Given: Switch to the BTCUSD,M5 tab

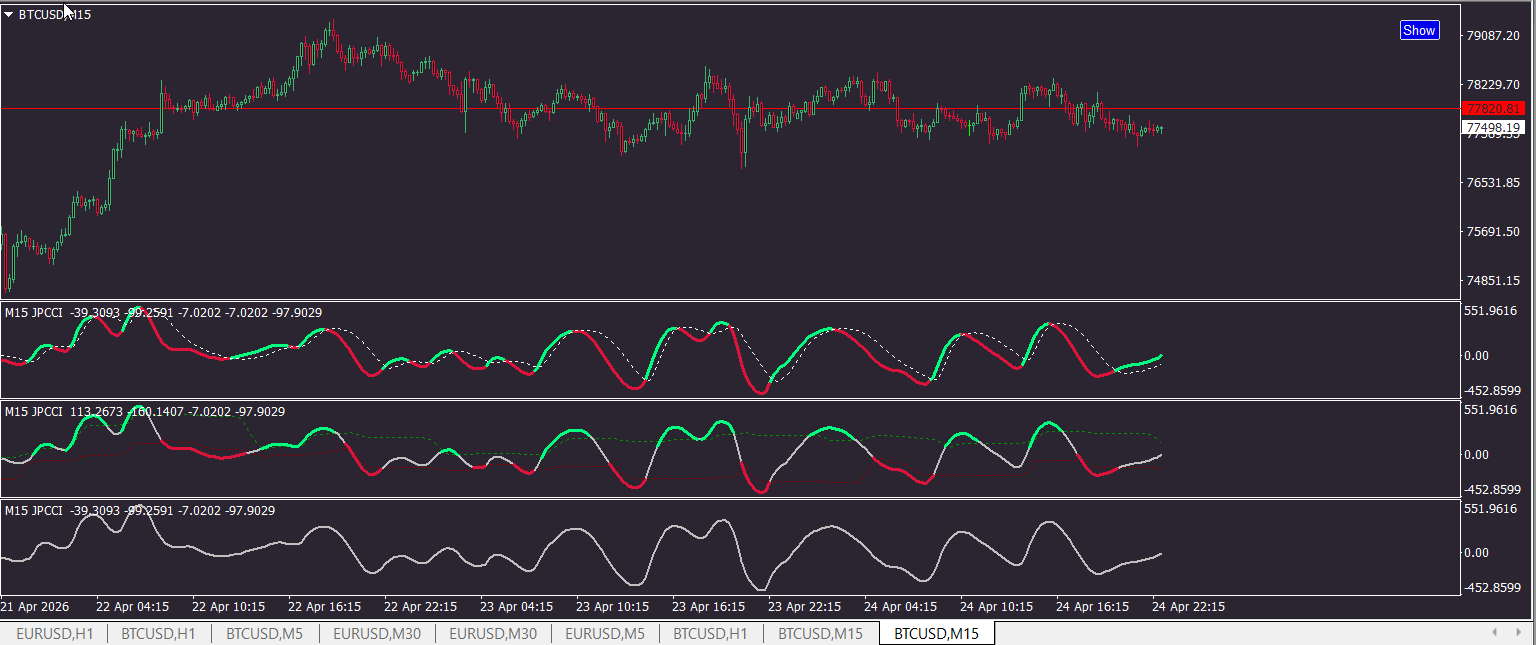Looking at the screenshot, I should 264,634.
